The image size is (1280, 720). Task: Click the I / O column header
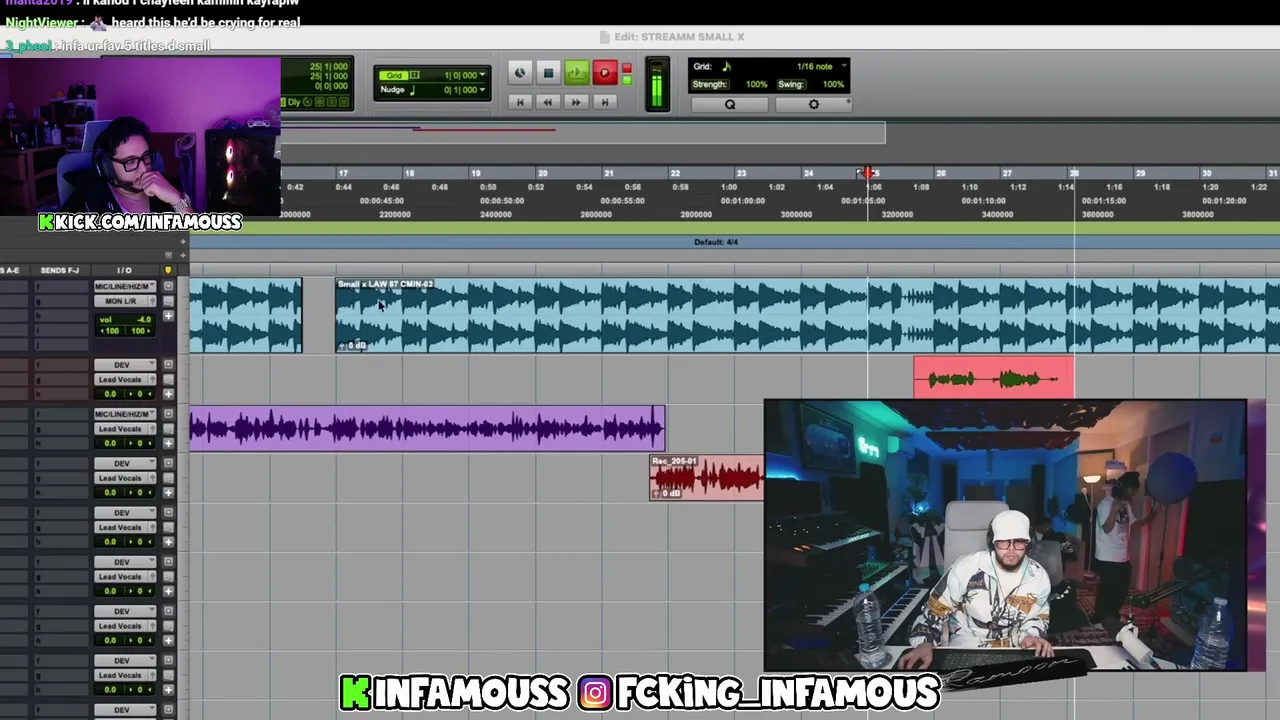coord(124,270)
